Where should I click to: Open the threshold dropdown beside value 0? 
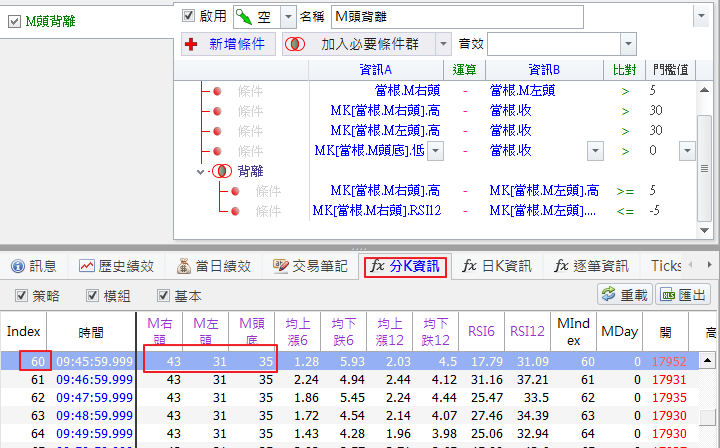pyautogui.click(x=687, y=151)
